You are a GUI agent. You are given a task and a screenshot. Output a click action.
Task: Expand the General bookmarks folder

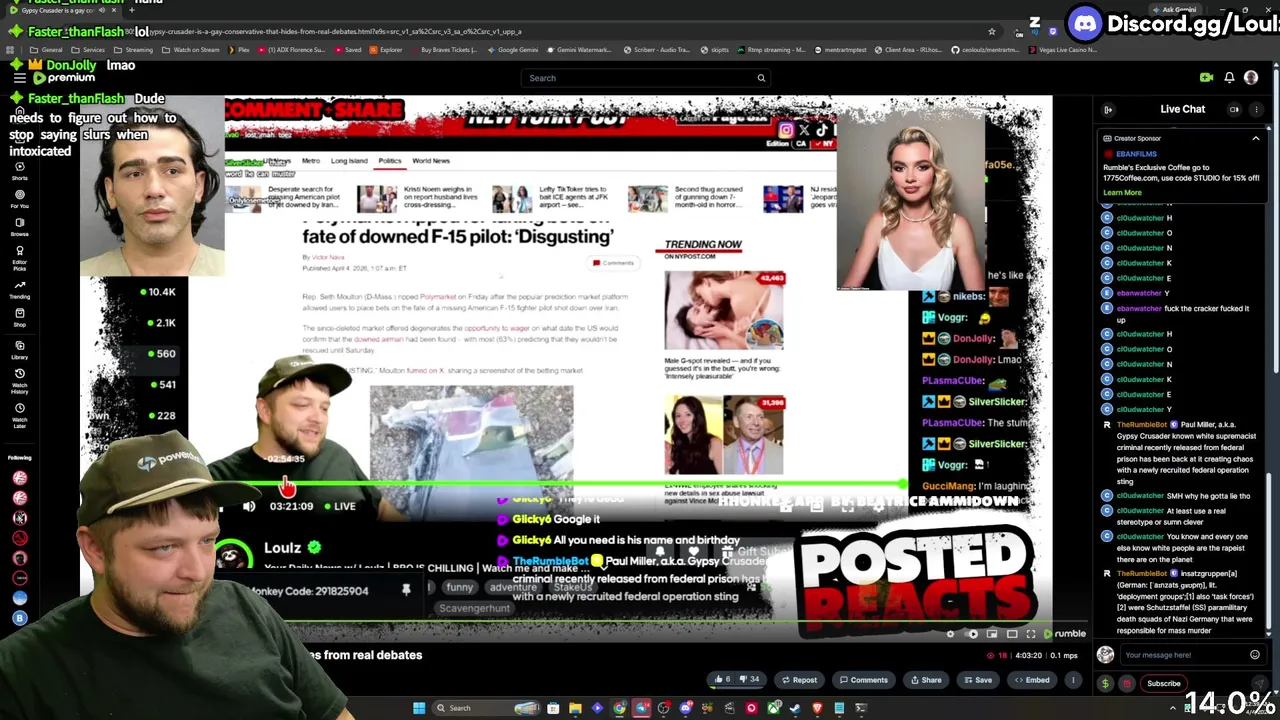tap(46, 49)
